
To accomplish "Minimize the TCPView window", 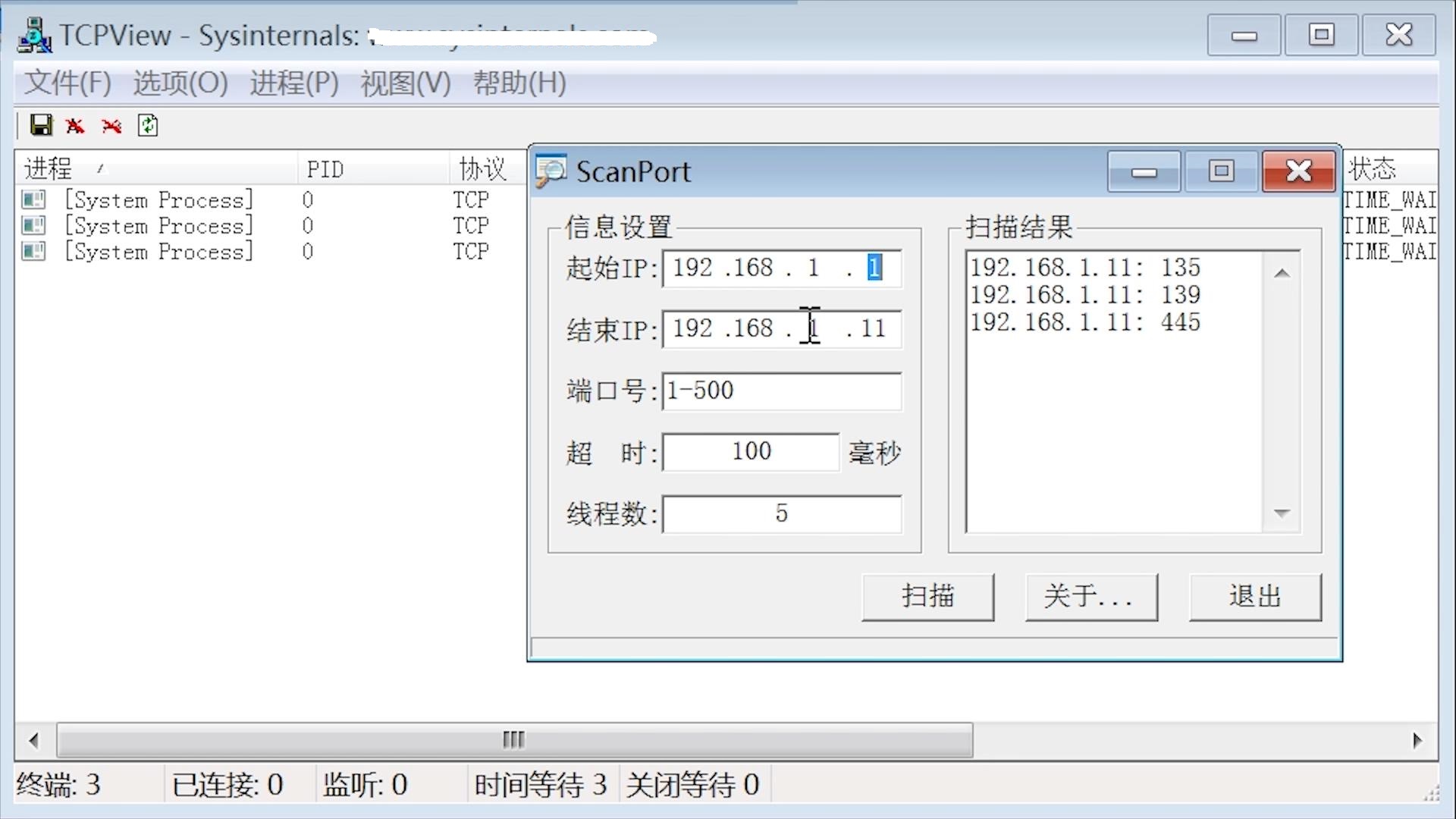I will coord(1244,35).
